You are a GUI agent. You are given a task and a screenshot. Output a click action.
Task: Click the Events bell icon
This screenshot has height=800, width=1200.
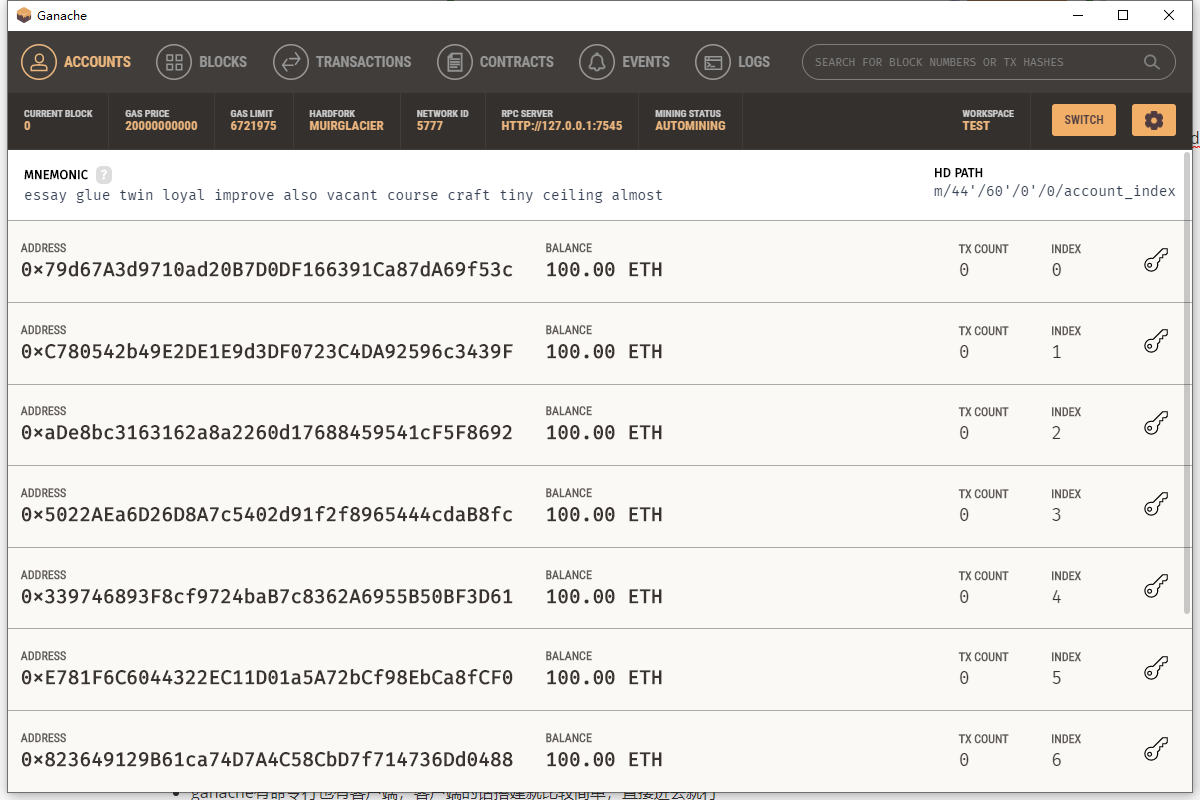coord(597,62)
